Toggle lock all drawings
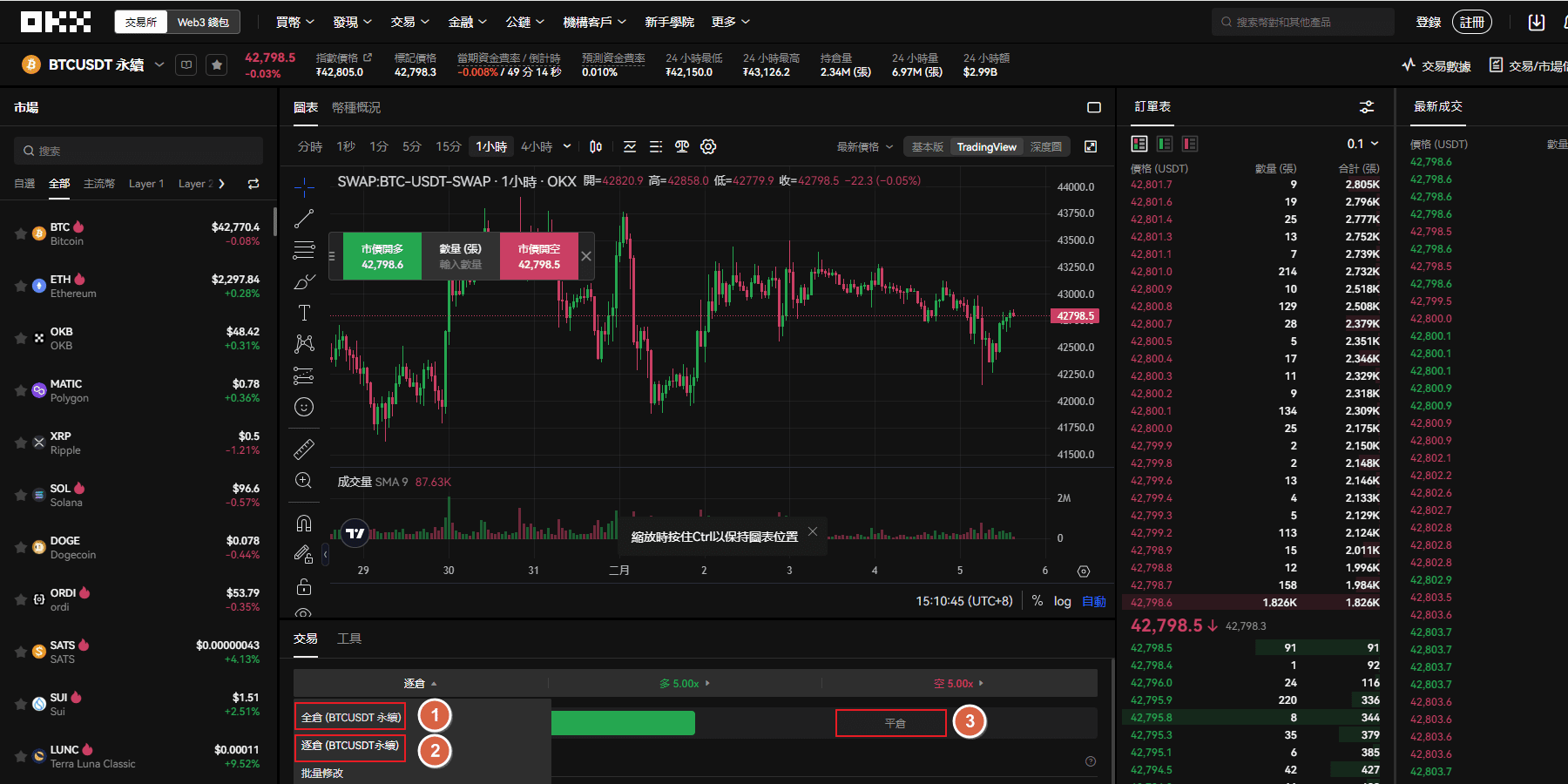 pos(304,586)
